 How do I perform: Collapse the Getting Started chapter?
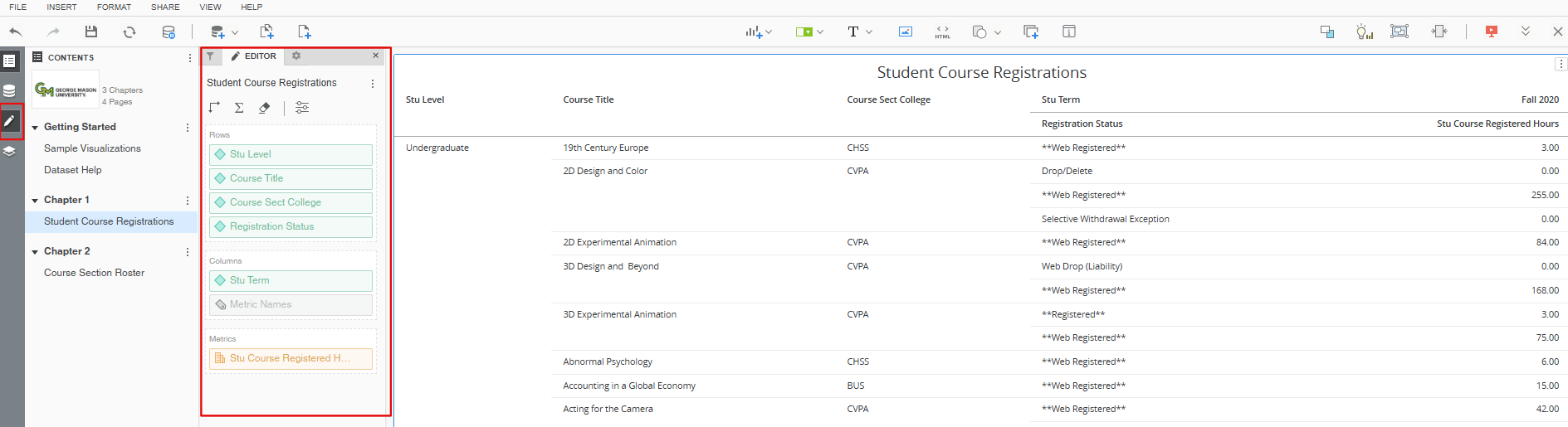tap(35, 128)
